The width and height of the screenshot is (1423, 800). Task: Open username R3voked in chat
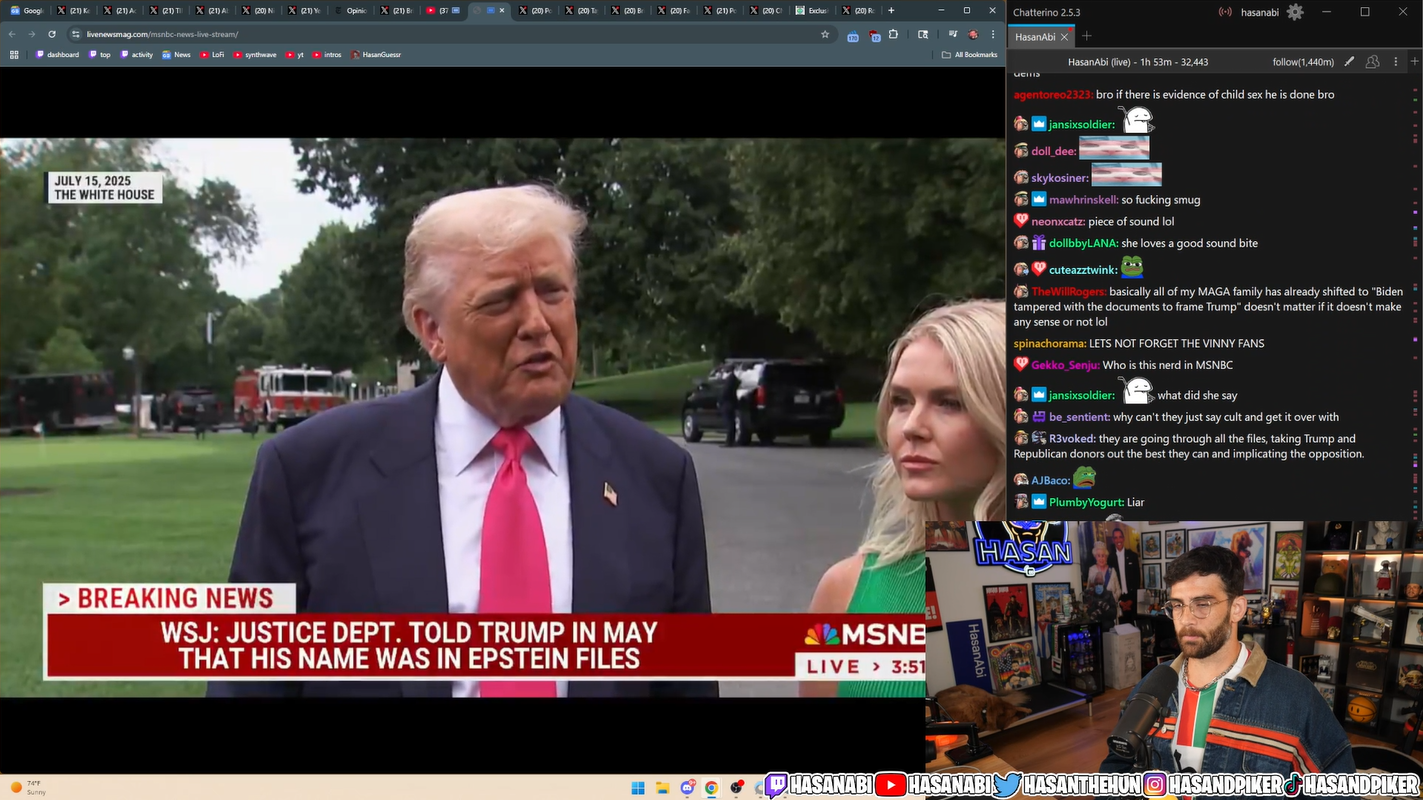point(1072,439)
